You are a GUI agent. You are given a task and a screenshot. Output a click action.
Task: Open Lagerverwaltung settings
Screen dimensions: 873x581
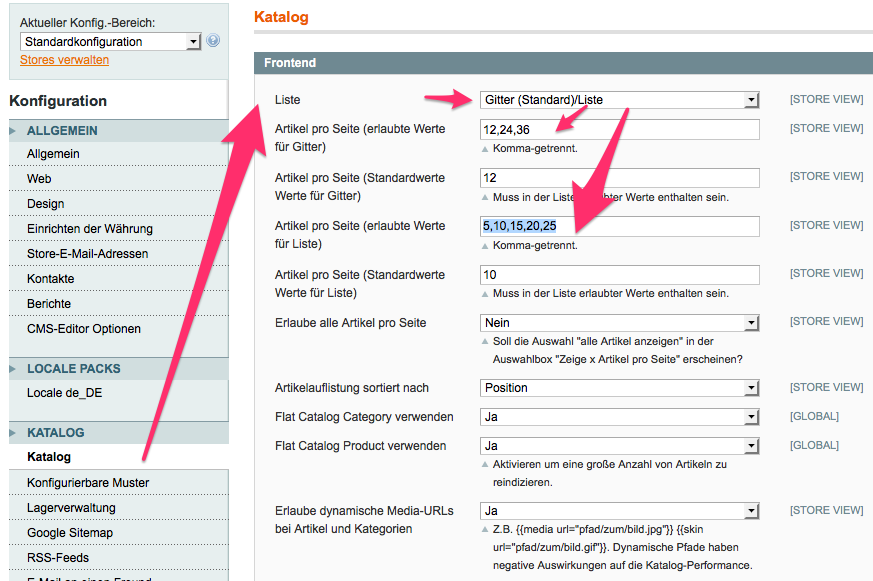point(71,508)
